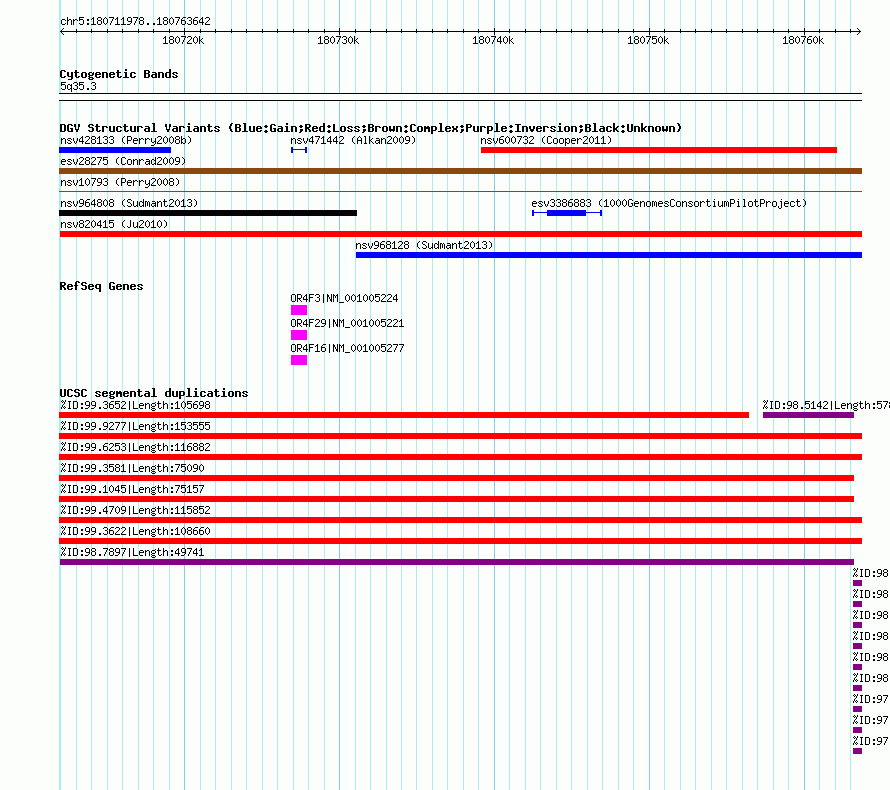890x790 pixels.
Task: Click the nsv428133 (Perry2008b) blue variant bar
Action: tap(115, 150)
